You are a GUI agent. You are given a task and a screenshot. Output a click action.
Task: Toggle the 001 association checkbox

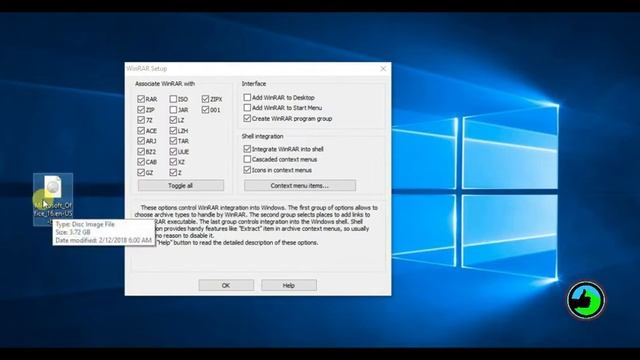coord(205,109)
